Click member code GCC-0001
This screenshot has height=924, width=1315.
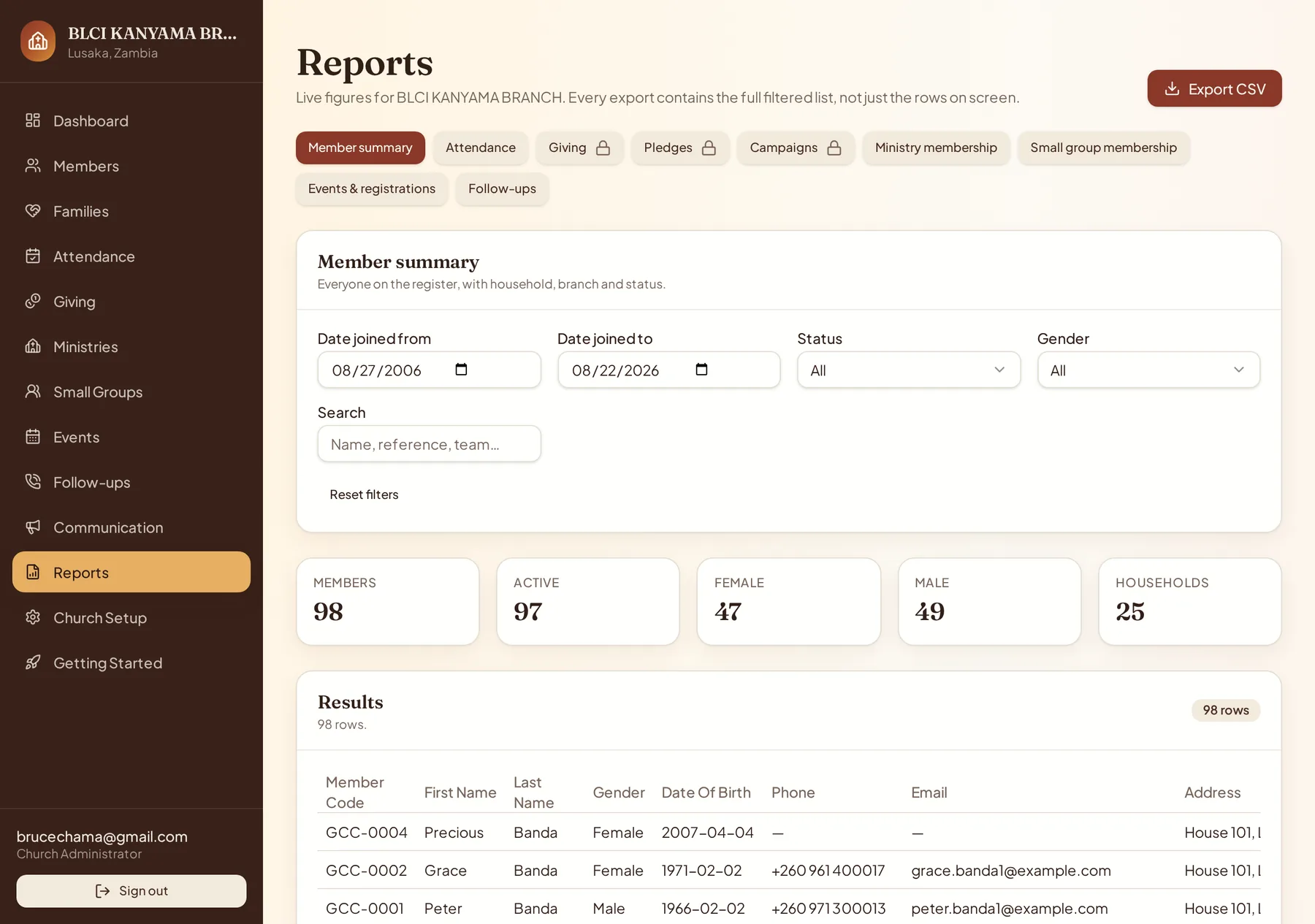[365, 909]
